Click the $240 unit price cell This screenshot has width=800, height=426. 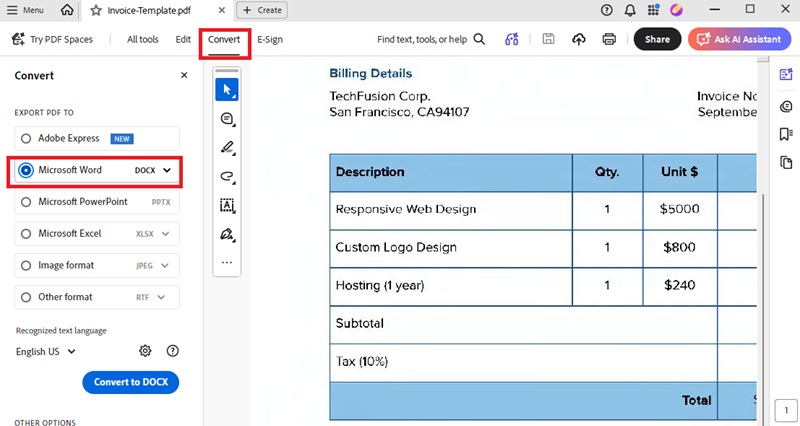click(x=680, y=285)
